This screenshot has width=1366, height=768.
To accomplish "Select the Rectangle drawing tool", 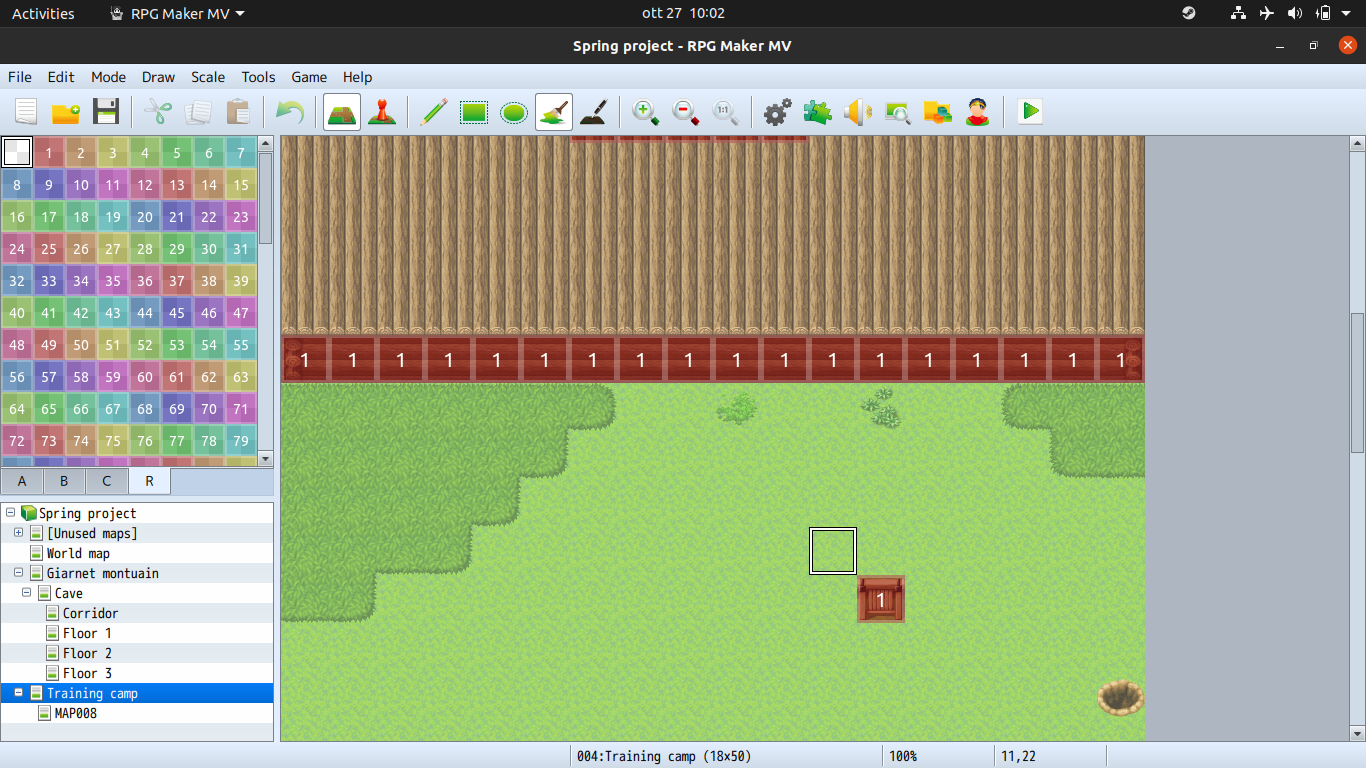I will (x=474, y=112).
